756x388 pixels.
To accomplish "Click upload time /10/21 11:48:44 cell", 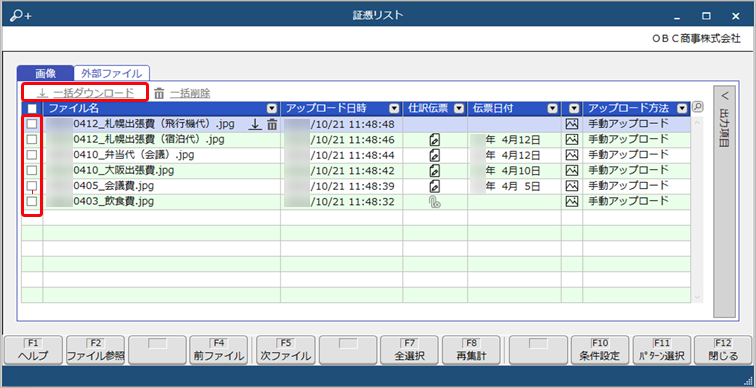I will 342,155.
